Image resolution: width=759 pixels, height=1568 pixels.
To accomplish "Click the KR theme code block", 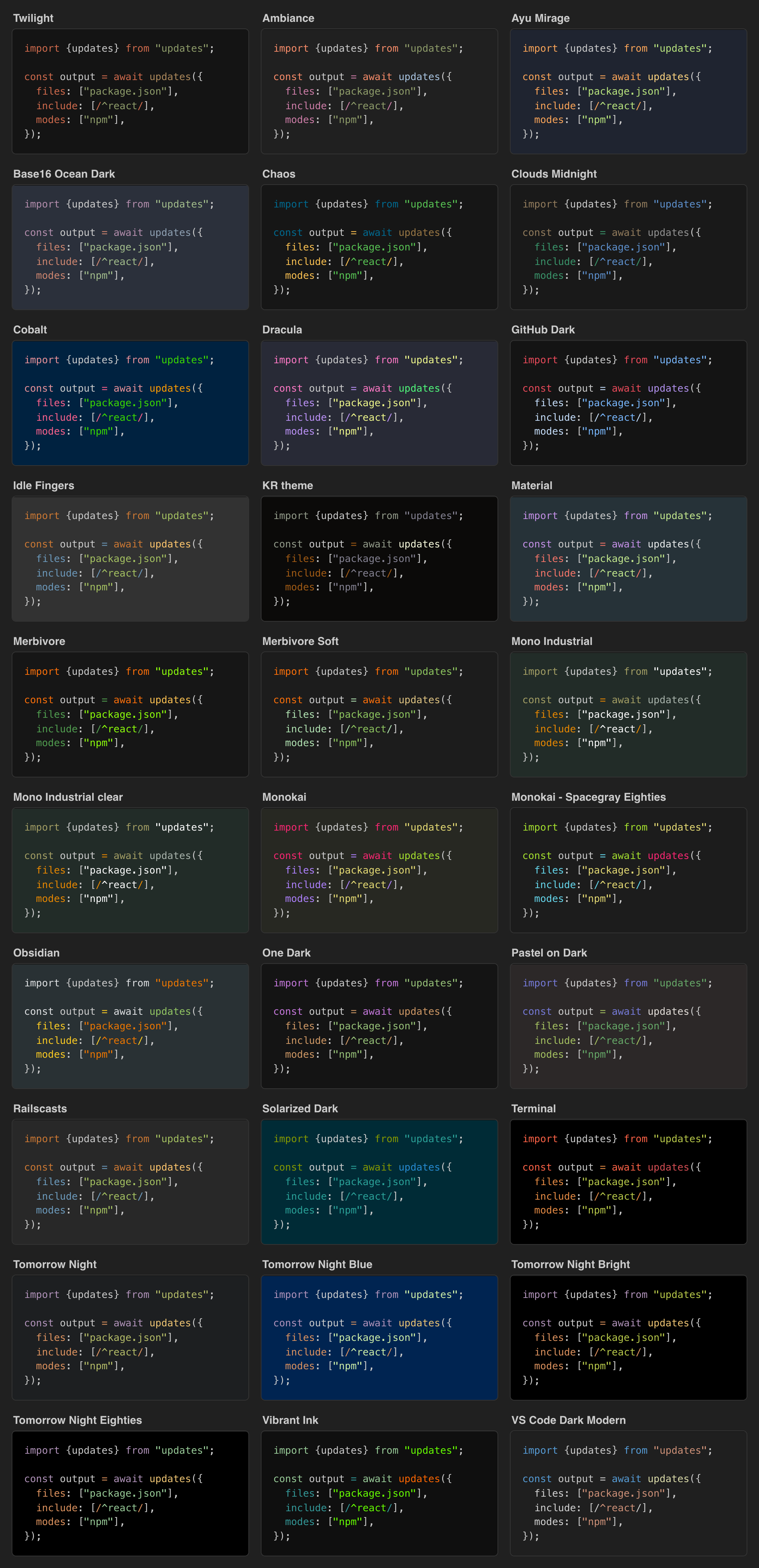I will [x=379, y=559].
